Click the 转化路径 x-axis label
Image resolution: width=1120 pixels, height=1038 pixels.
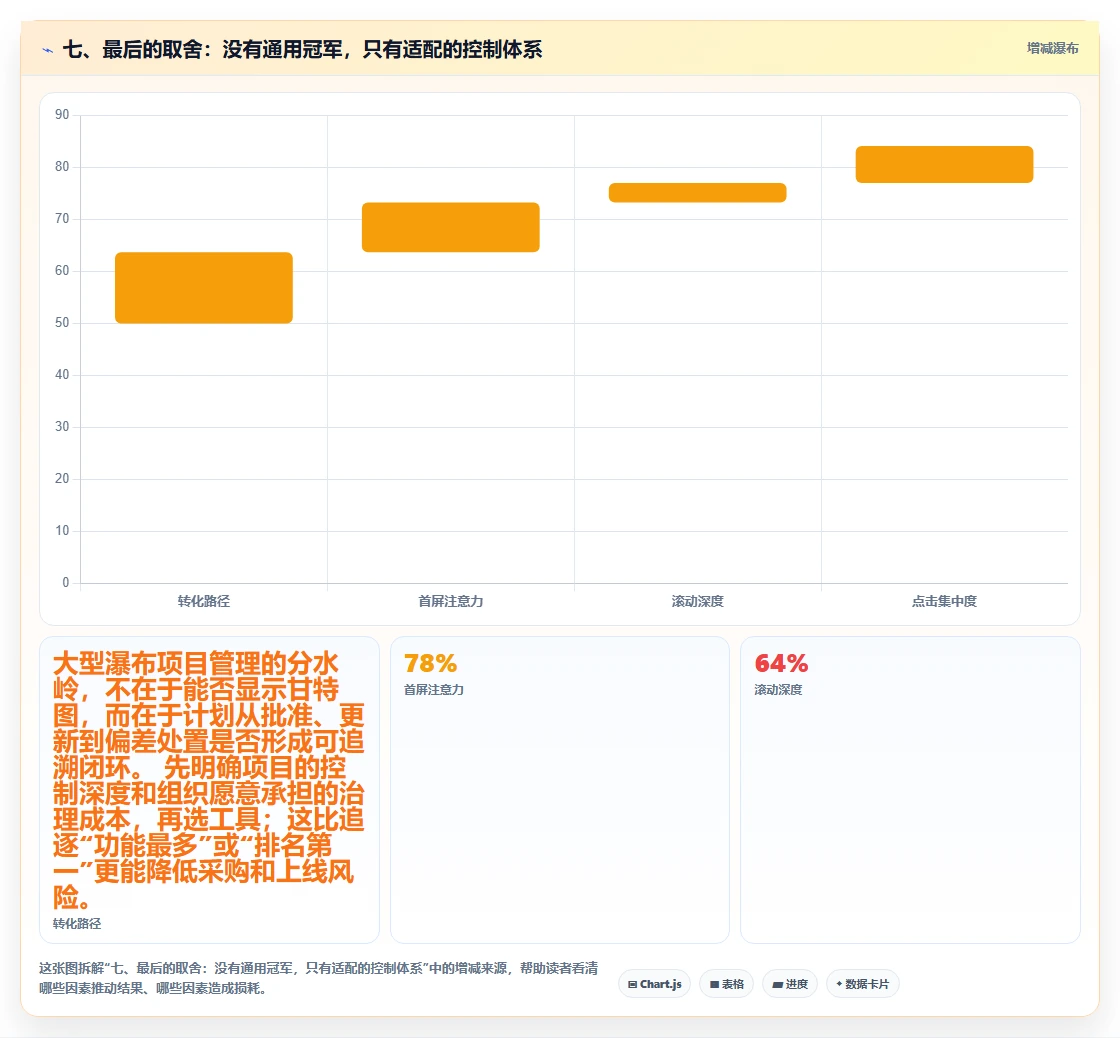click(204, 602)
